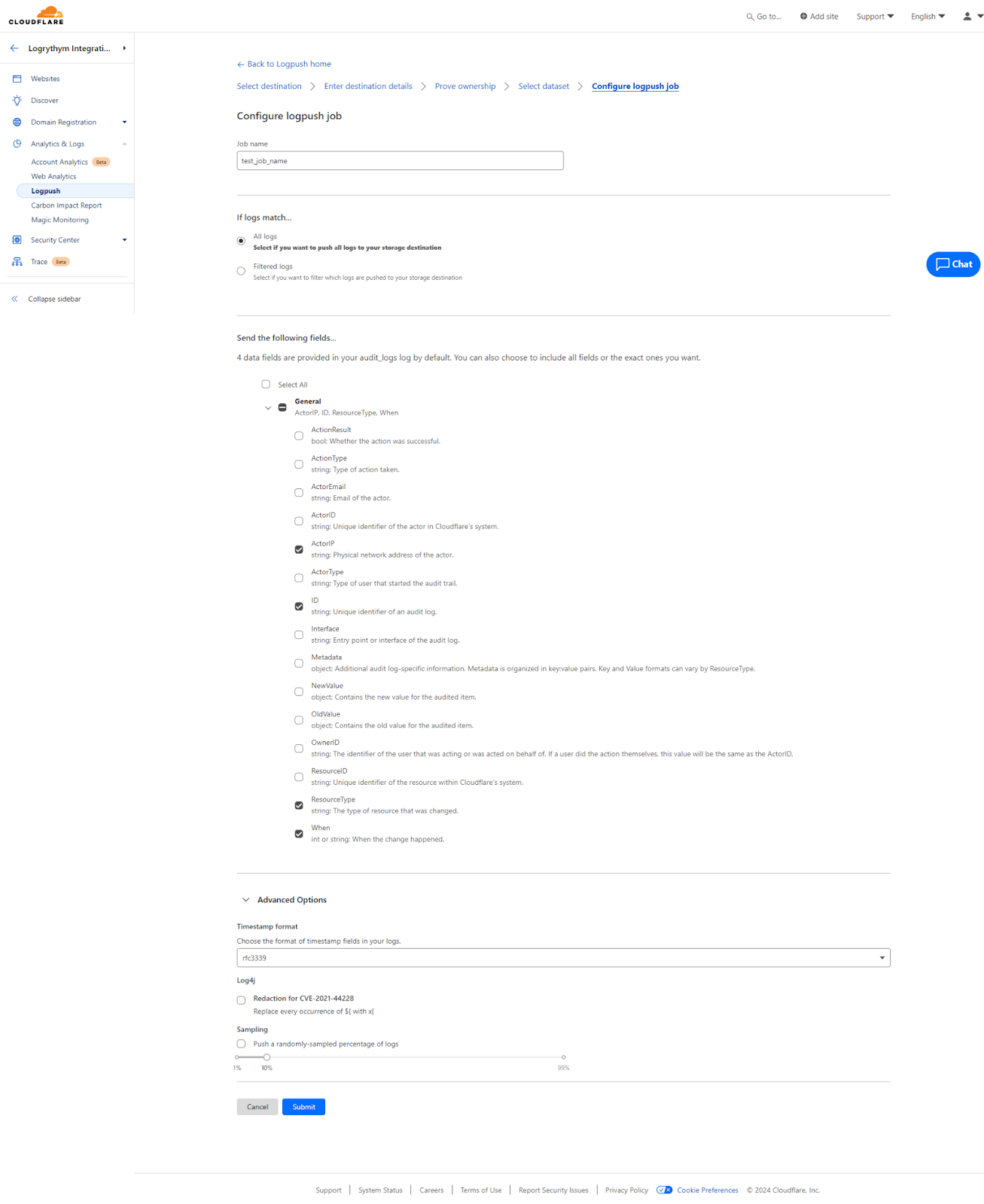
Task: Click the sampling percentage slider handle
Action: point(267,1057)
